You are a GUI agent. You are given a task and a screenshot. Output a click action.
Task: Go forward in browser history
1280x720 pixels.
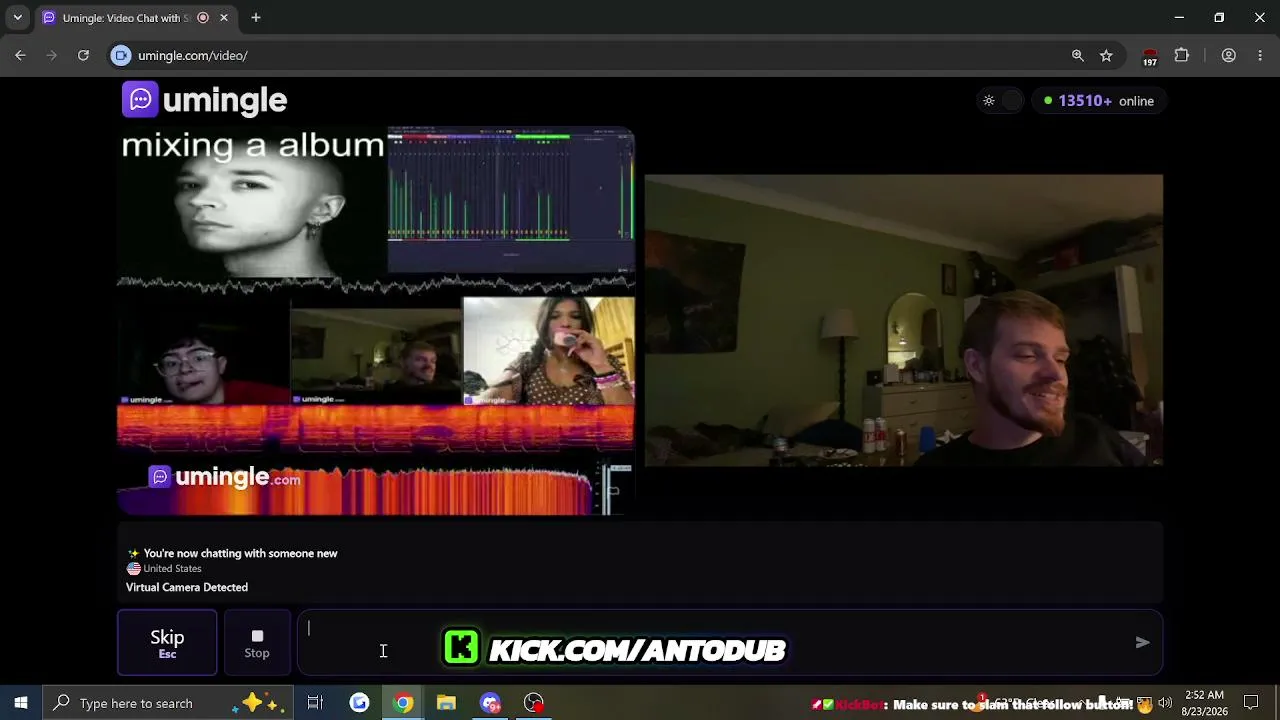pyautogui.click(x=52, y=56)
